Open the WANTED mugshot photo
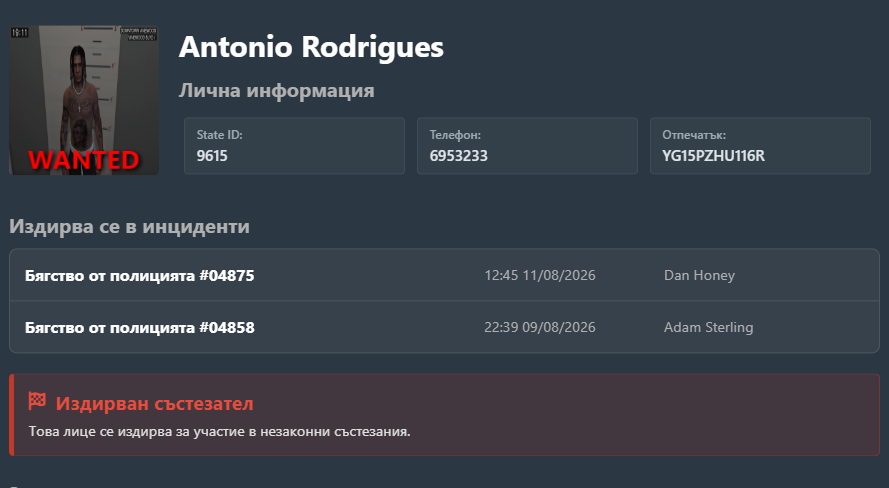889x488 pixels. [84, 100]
